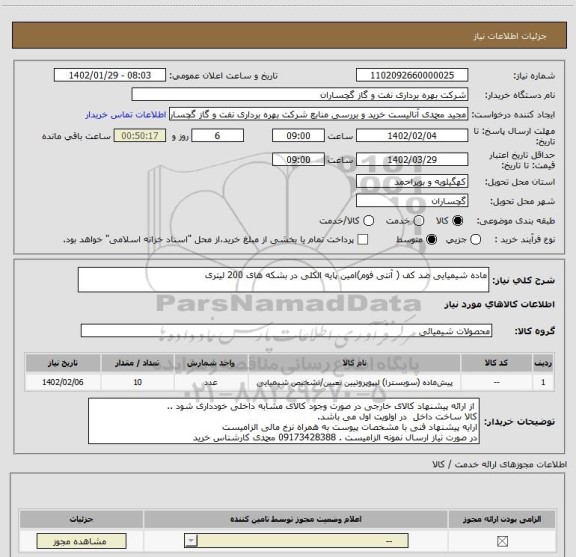The image size is (576, 557).
Task: Click the price validity hour field
Action: 298,159
